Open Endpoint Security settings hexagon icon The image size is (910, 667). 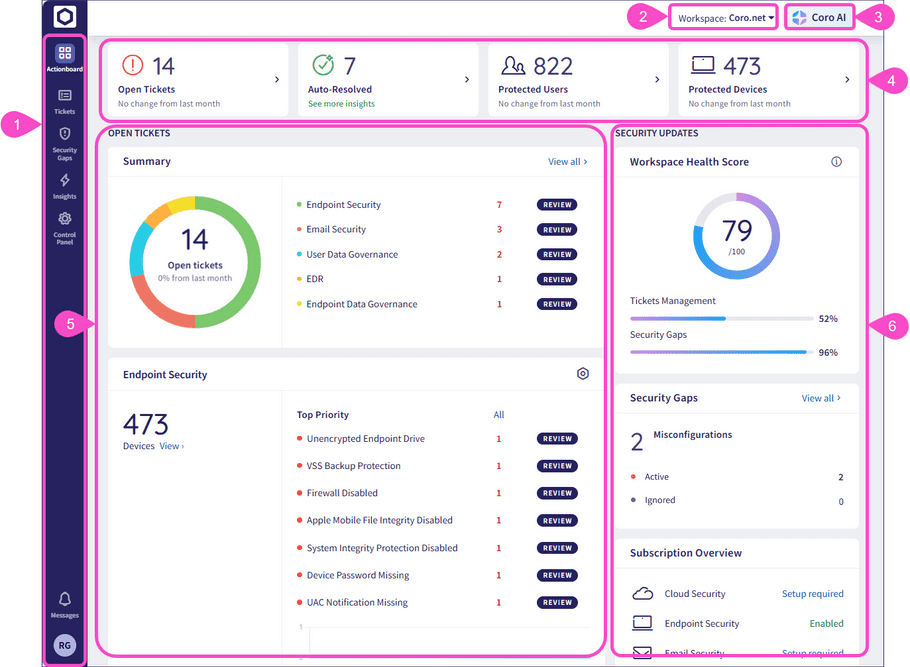point(583,374)
